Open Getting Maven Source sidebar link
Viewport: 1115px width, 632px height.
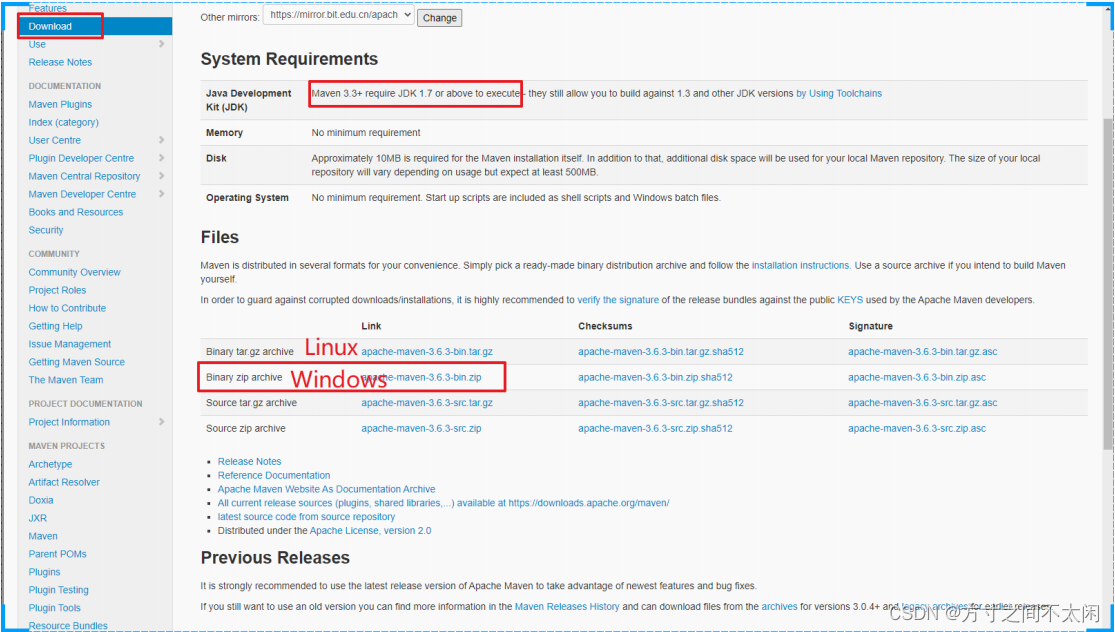[x=77, y=362]
